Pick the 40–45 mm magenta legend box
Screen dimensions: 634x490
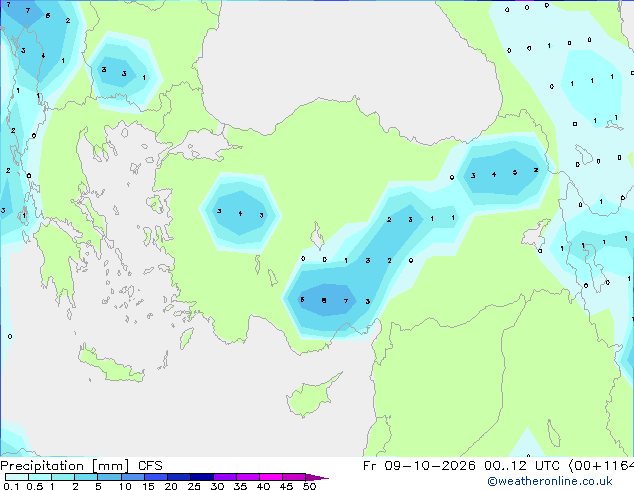click(271, 477)
